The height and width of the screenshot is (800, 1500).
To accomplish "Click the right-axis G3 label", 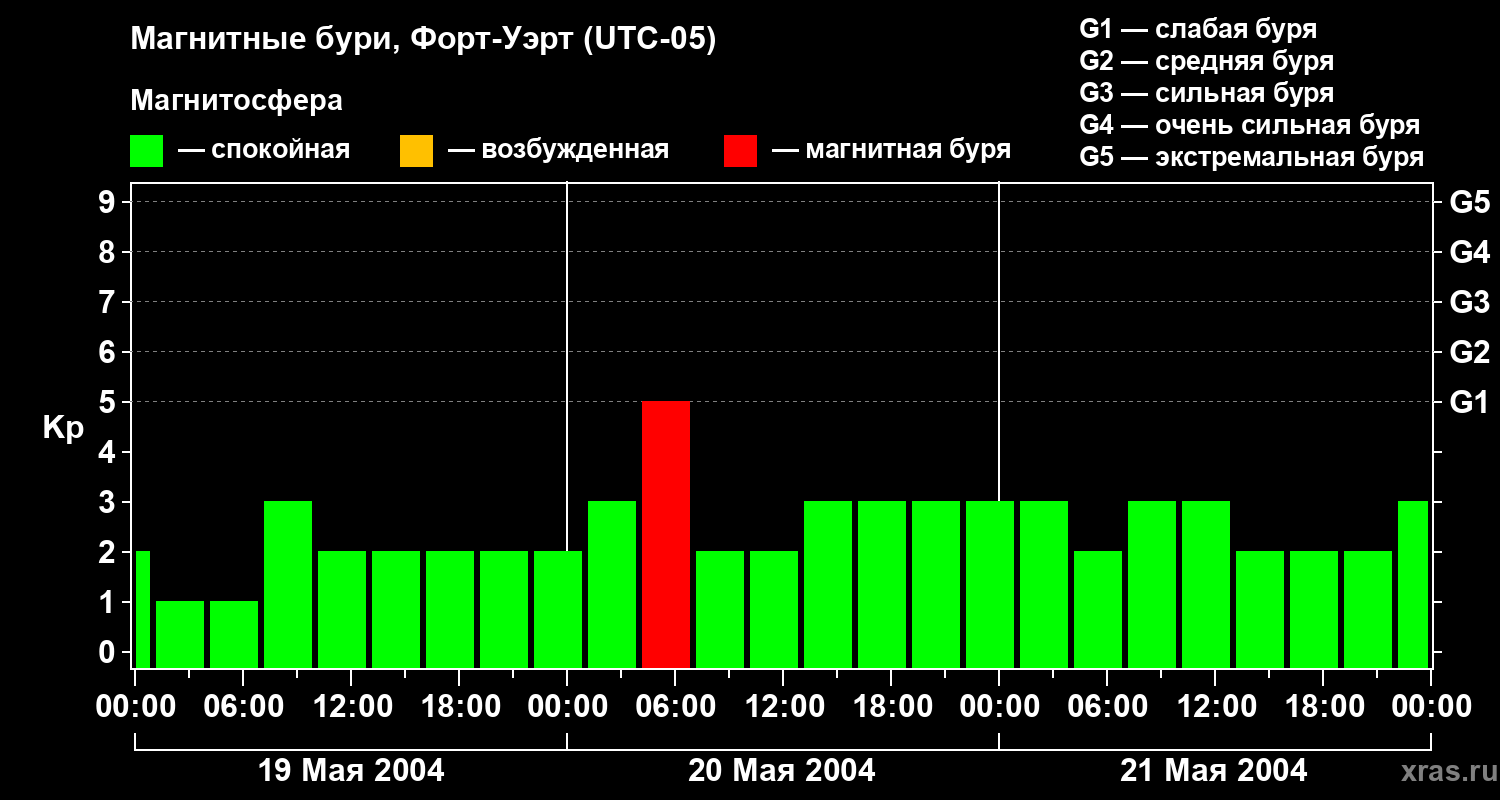I will 1470,302.
